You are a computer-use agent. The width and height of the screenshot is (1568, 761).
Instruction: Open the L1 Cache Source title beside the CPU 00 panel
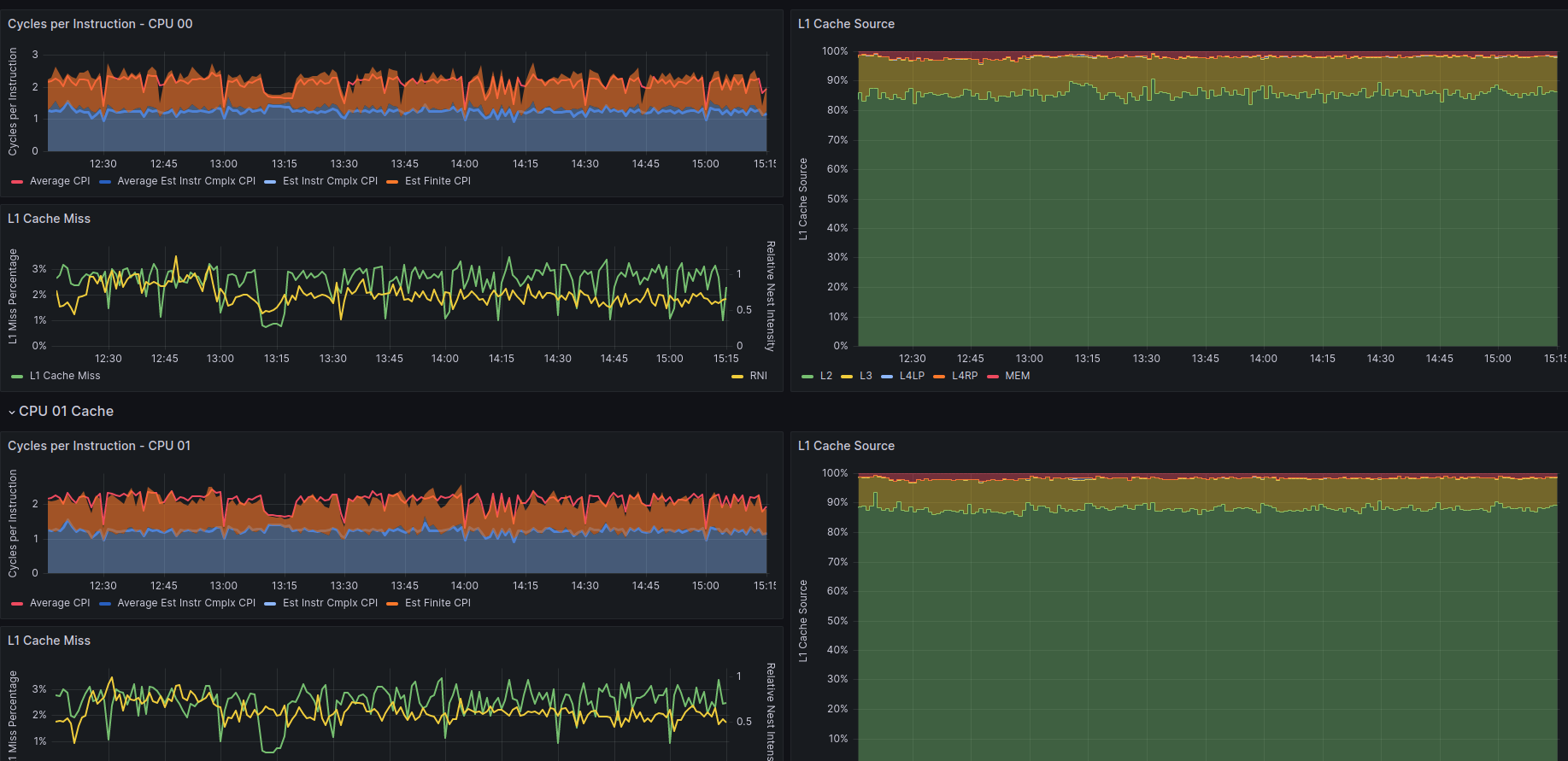(x=846, y=24)
